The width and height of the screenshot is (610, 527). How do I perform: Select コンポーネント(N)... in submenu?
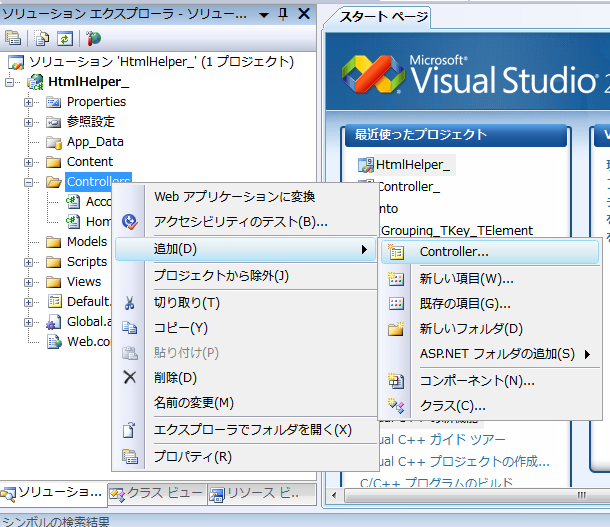pyautogui.click(x=490, y=381)
